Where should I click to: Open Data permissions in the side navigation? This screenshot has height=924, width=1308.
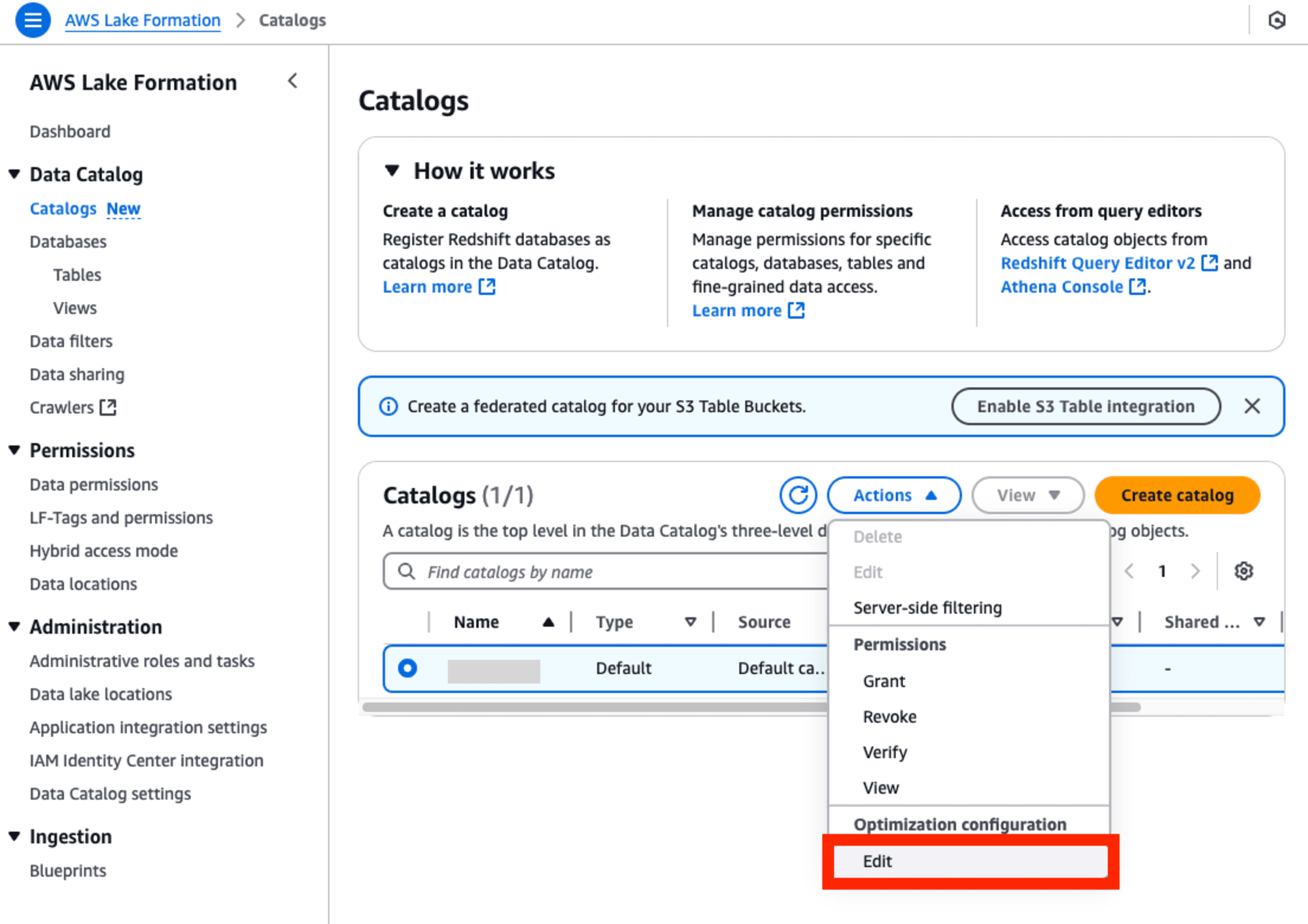(94, 485)
